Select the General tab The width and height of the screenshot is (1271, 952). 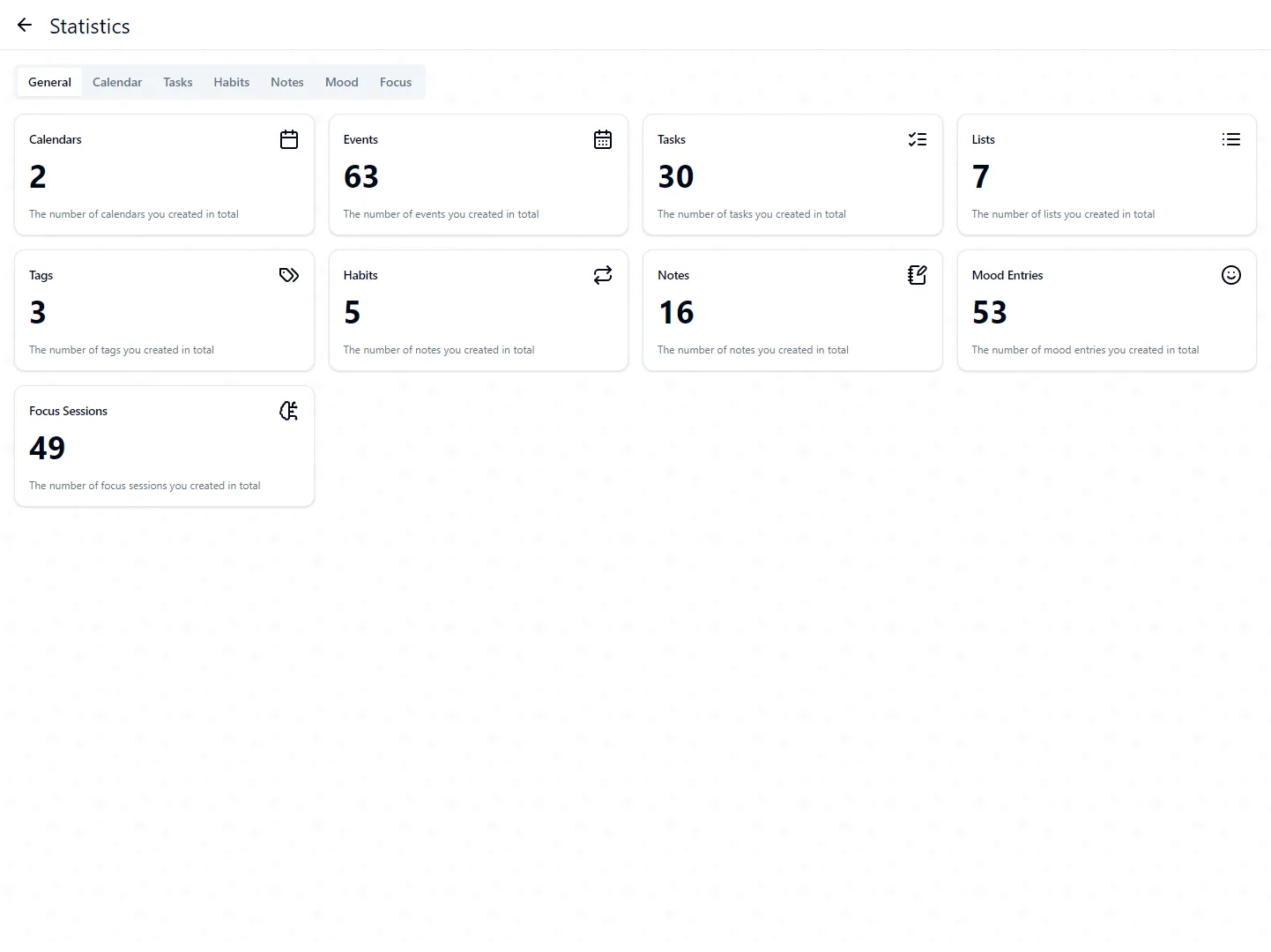click(49, 82)
